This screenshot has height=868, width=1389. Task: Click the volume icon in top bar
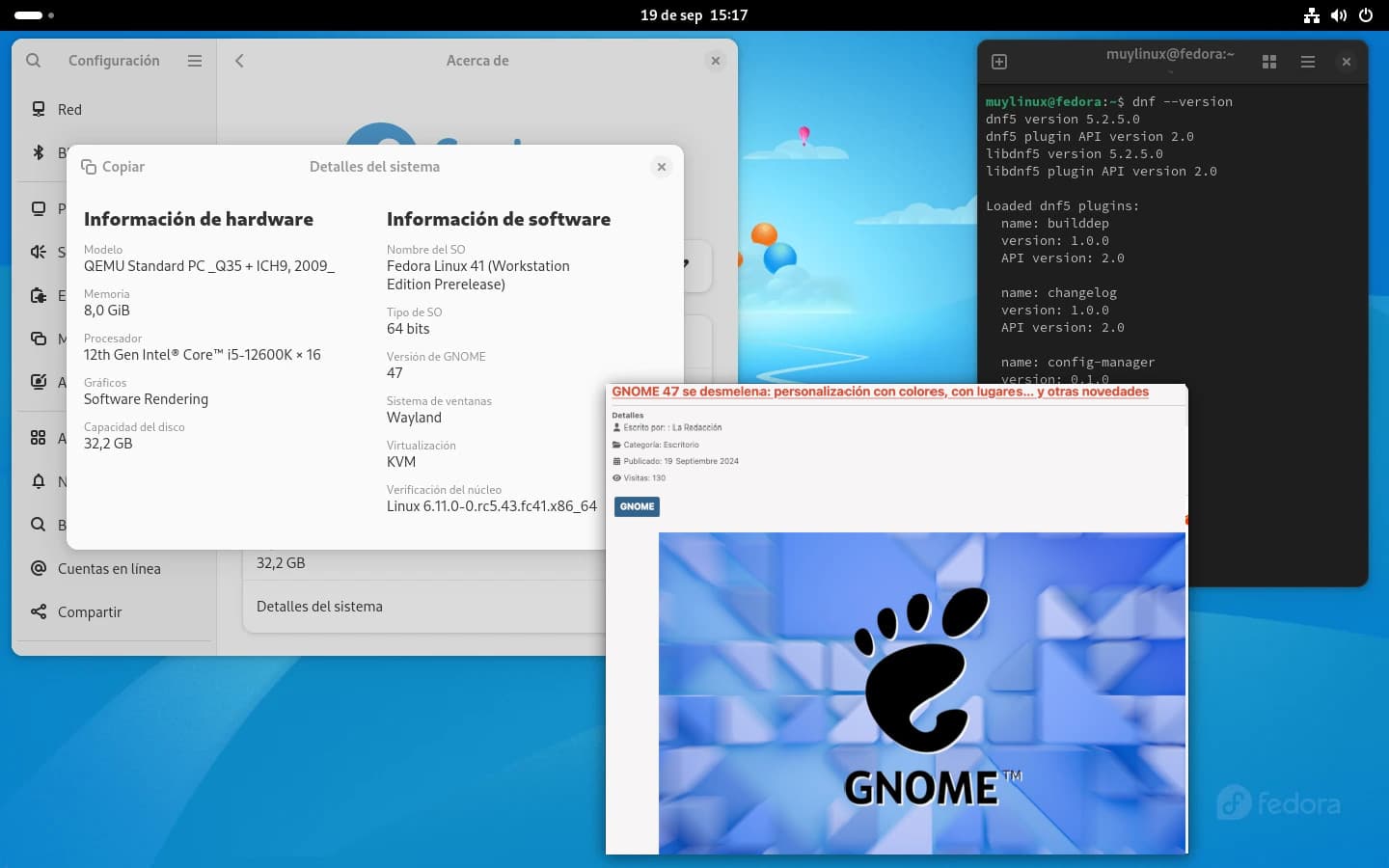[1339, 15]
